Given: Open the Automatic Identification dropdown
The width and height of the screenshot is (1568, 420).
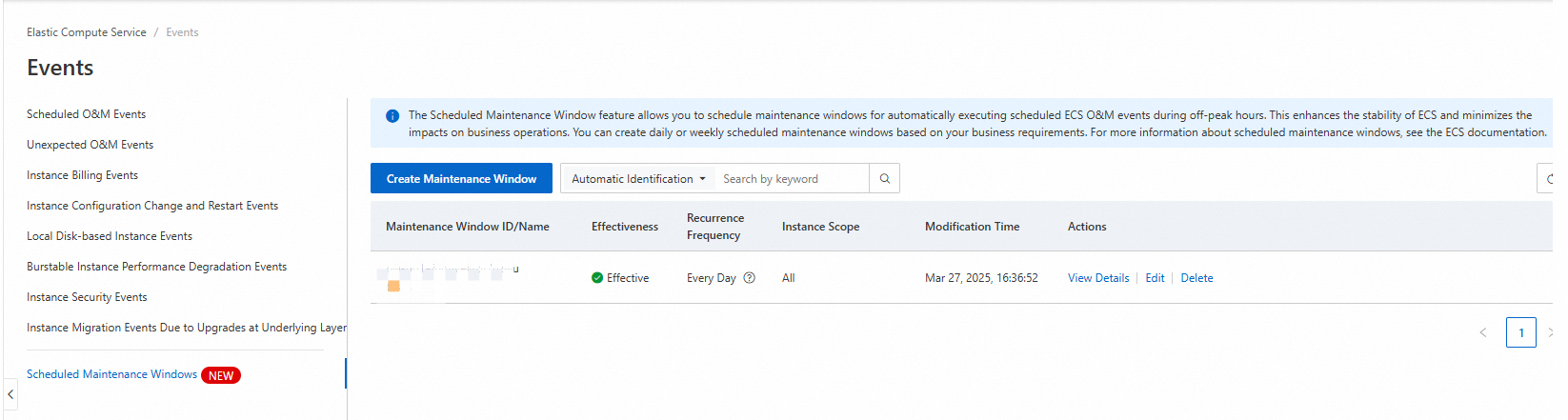Looking at the screenshot, I should (638, 179).
